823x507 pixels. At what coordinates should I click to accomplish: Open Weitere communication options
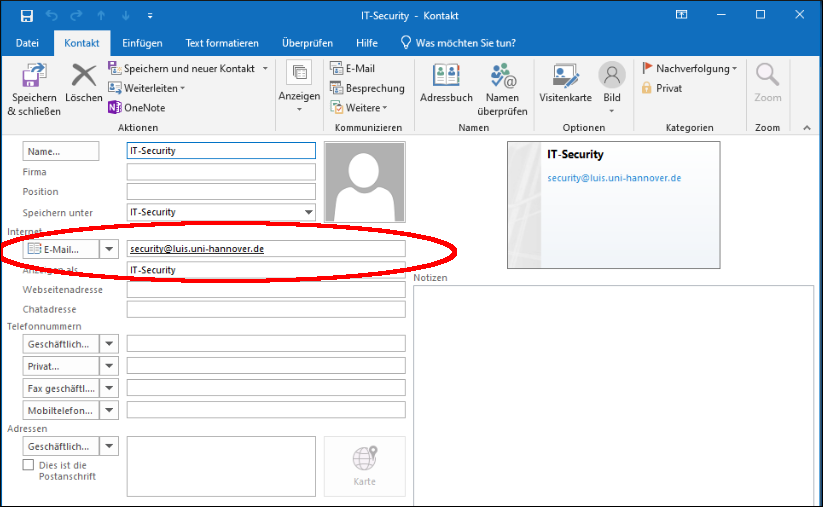coord(359,108)
